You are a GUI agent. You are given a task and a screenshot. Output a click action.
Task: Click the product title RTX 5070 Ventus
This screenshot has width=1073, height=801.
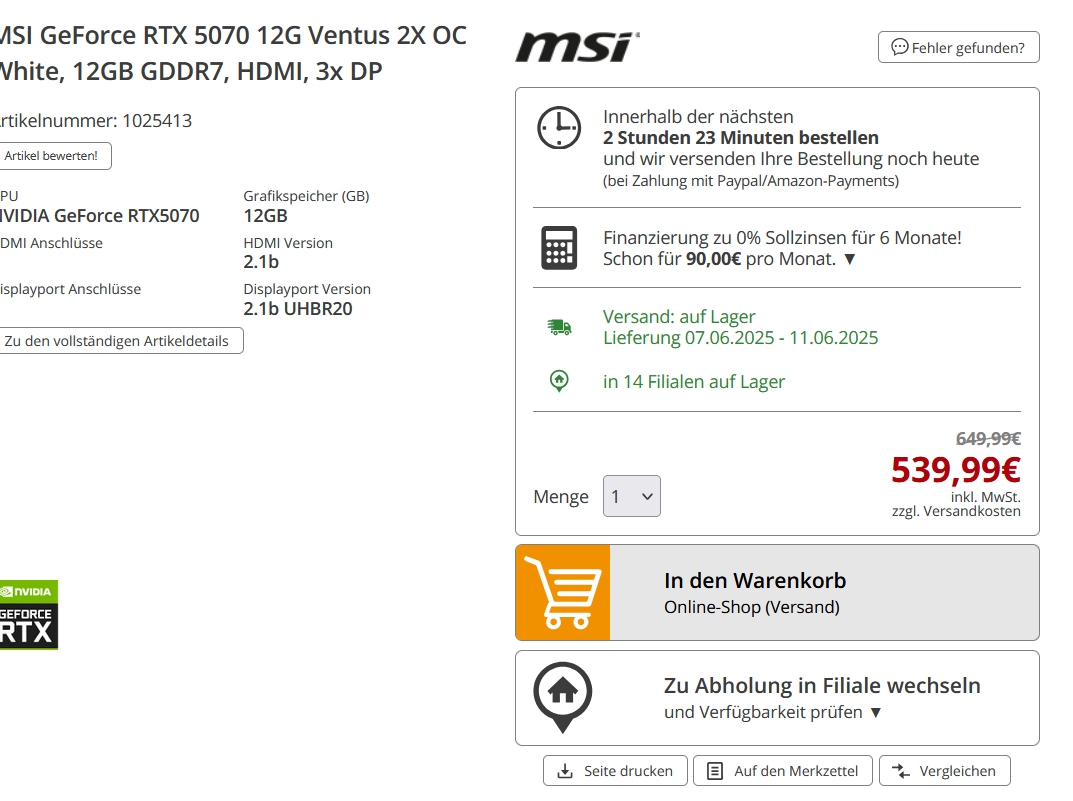pos(232,53)
